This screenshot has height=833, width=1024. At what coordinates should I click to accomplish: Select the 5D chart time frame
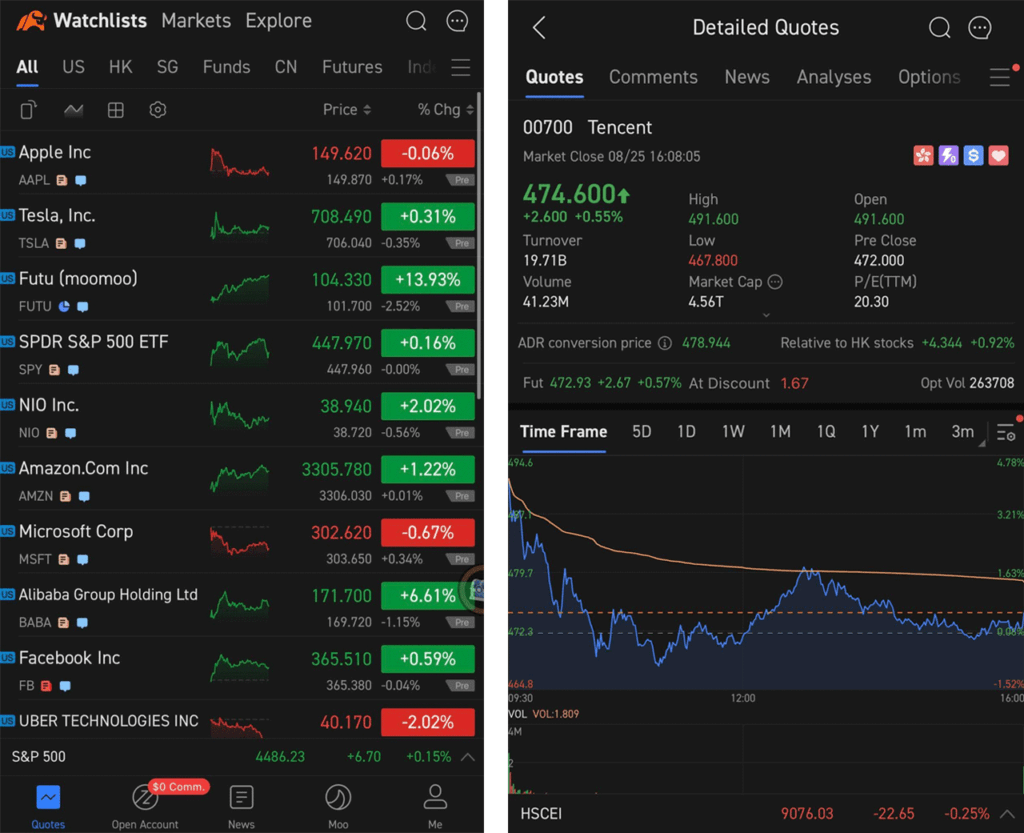pos(641,432)
